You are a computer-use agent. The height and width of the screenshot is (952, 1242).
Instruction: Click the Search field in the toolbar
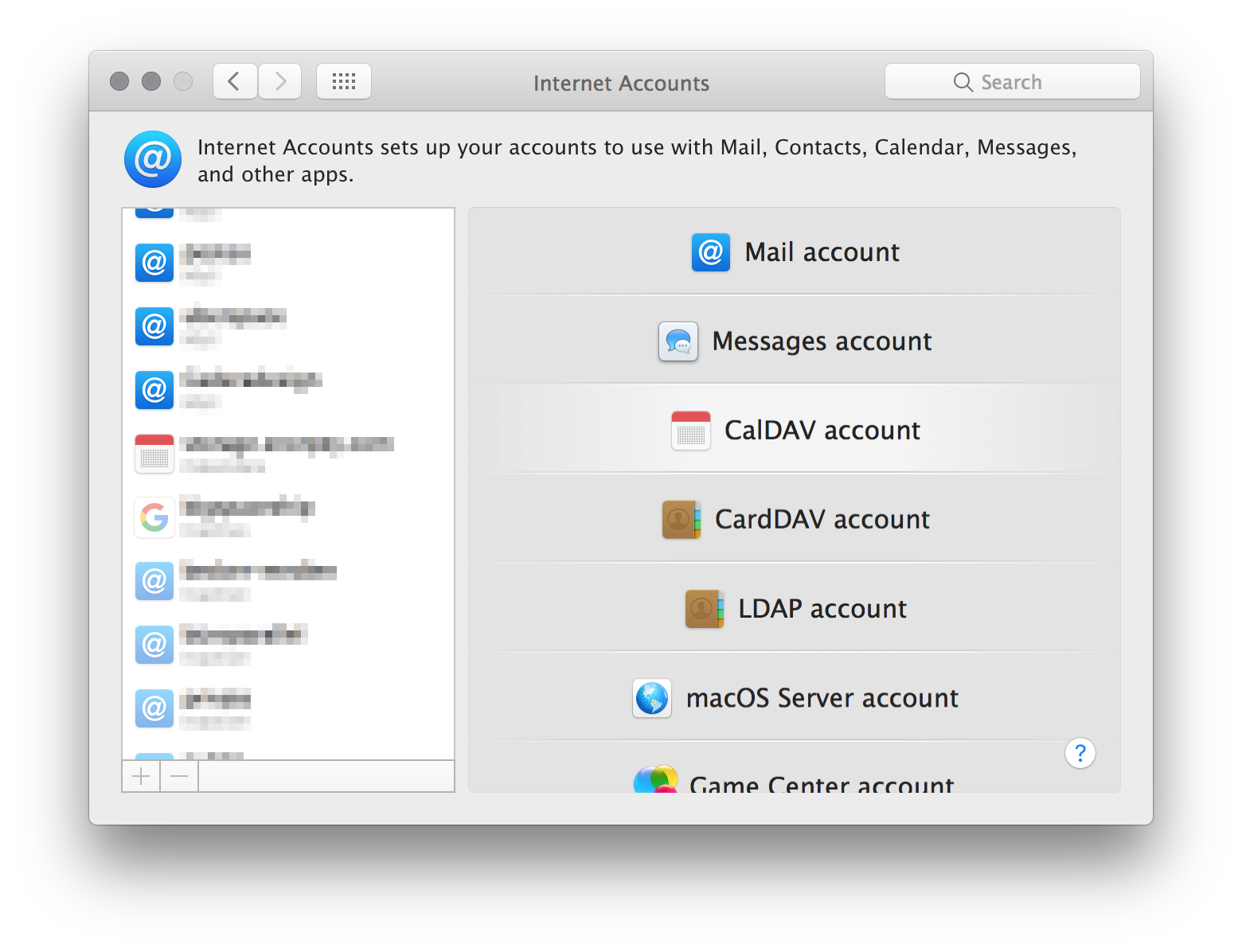click(x=1012, y=82)
